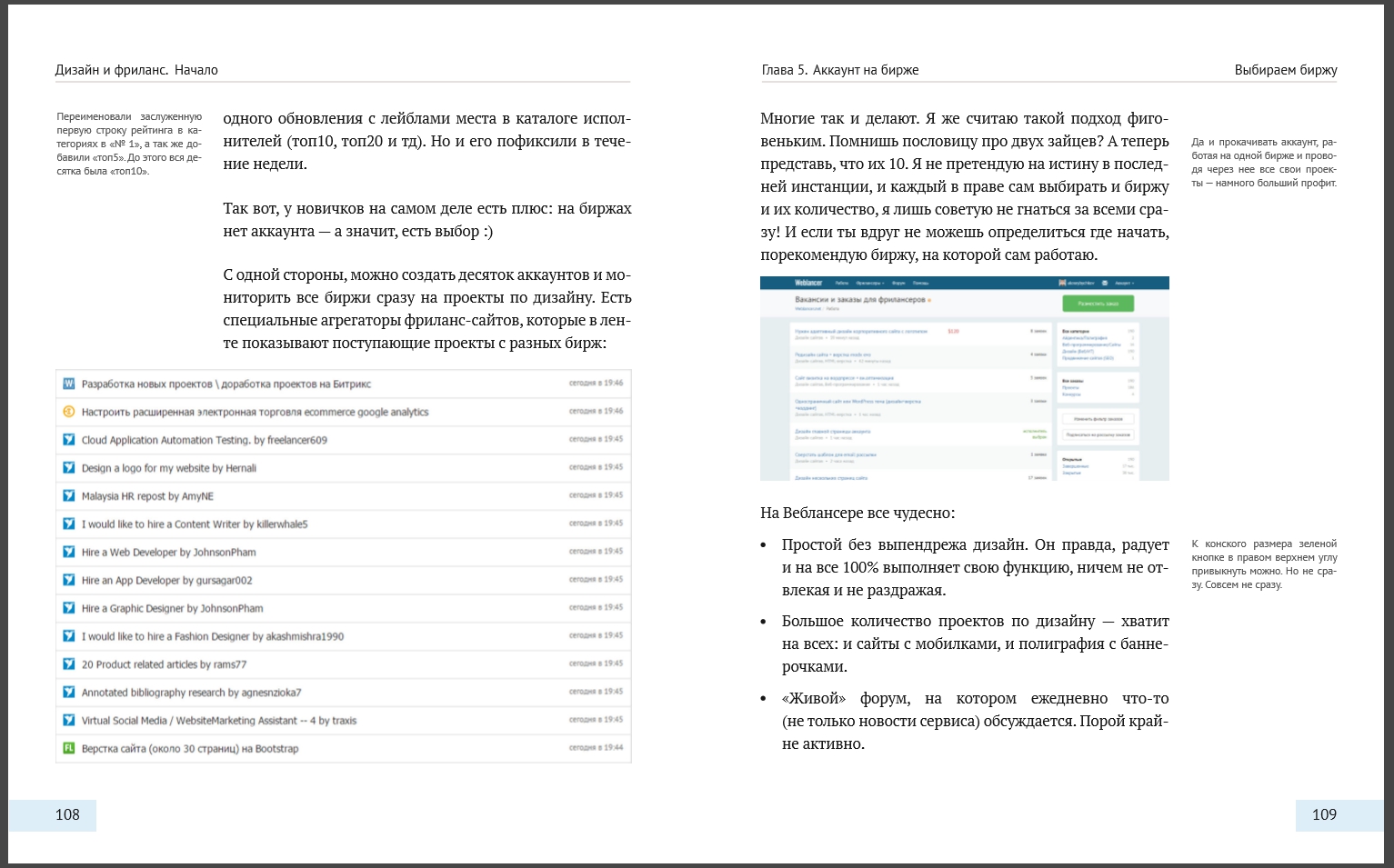Select row "Hire a Graphic Designer by JohnsonPham"

tap(344, 608)
